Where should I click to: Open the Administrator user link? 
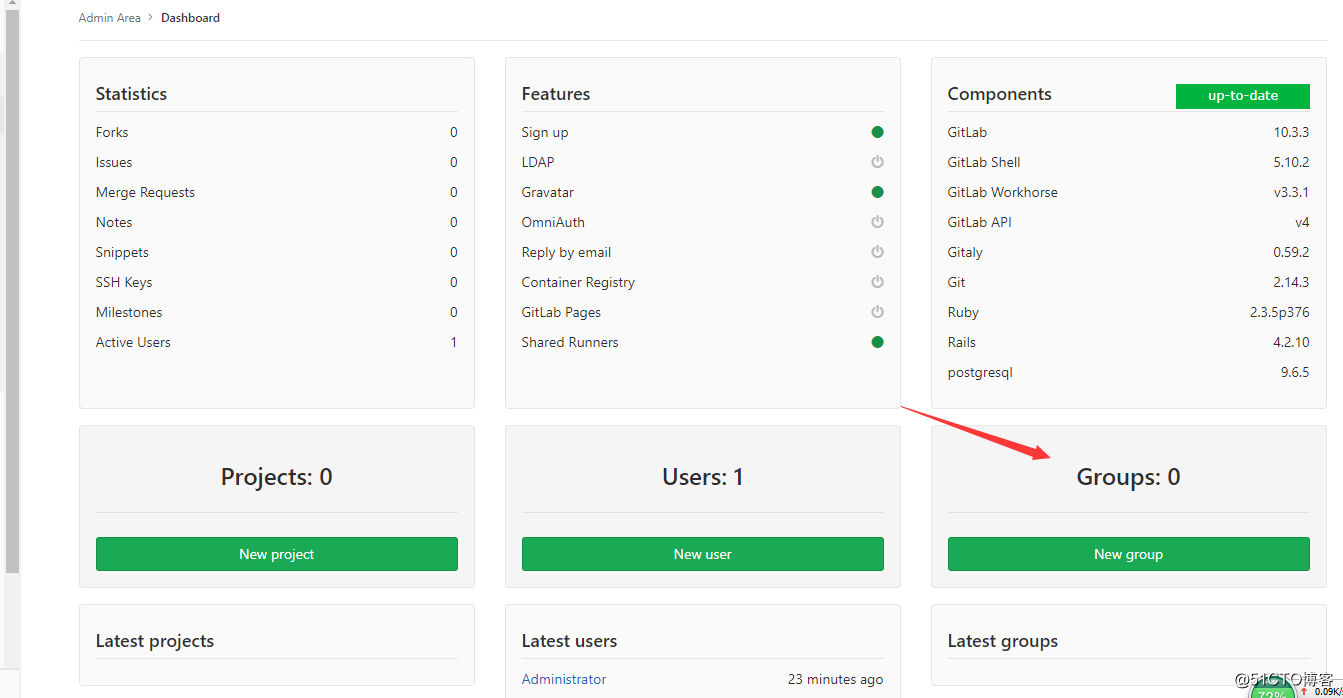pos(564,679)
